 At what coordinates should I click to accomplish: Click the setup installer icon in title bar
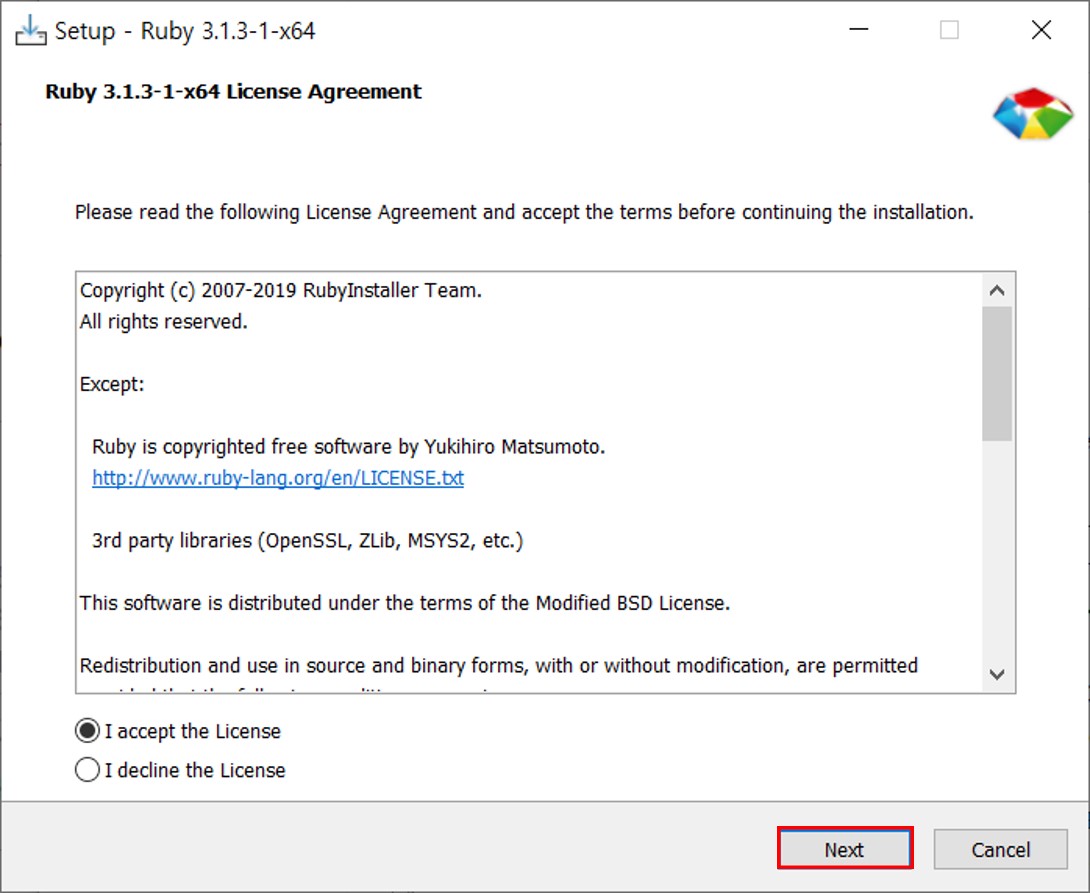(31, 31)
